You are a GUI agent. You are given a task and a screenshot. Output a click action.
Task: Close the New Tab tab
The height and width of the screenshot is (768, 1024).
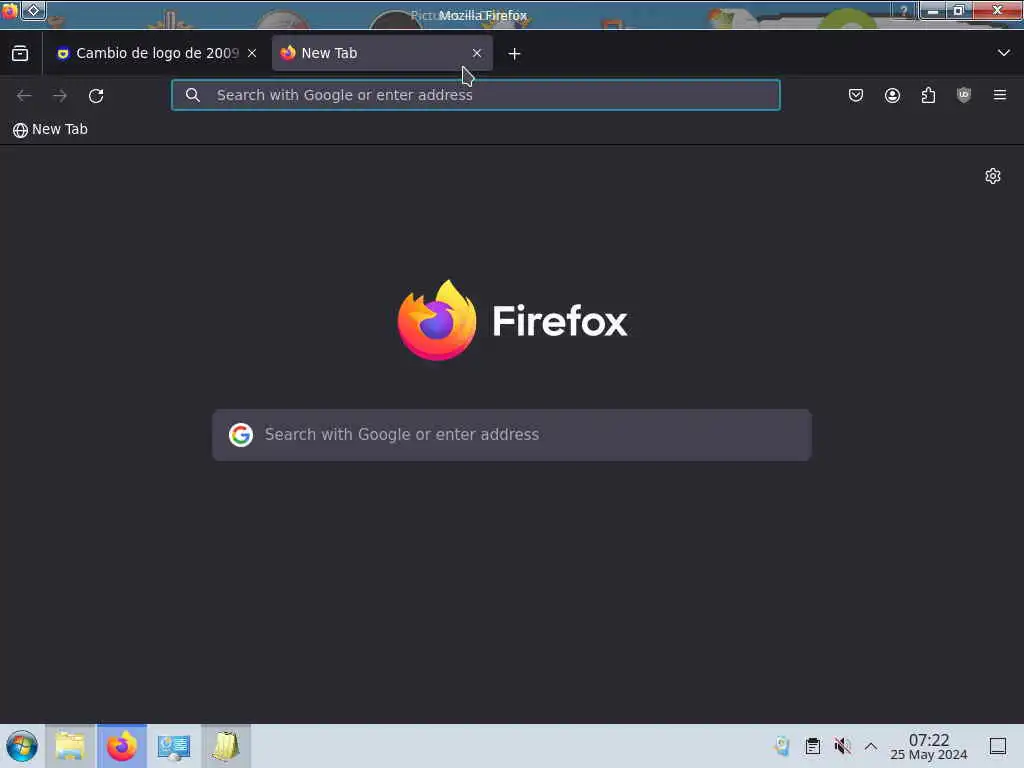click(x=477, y=54)
